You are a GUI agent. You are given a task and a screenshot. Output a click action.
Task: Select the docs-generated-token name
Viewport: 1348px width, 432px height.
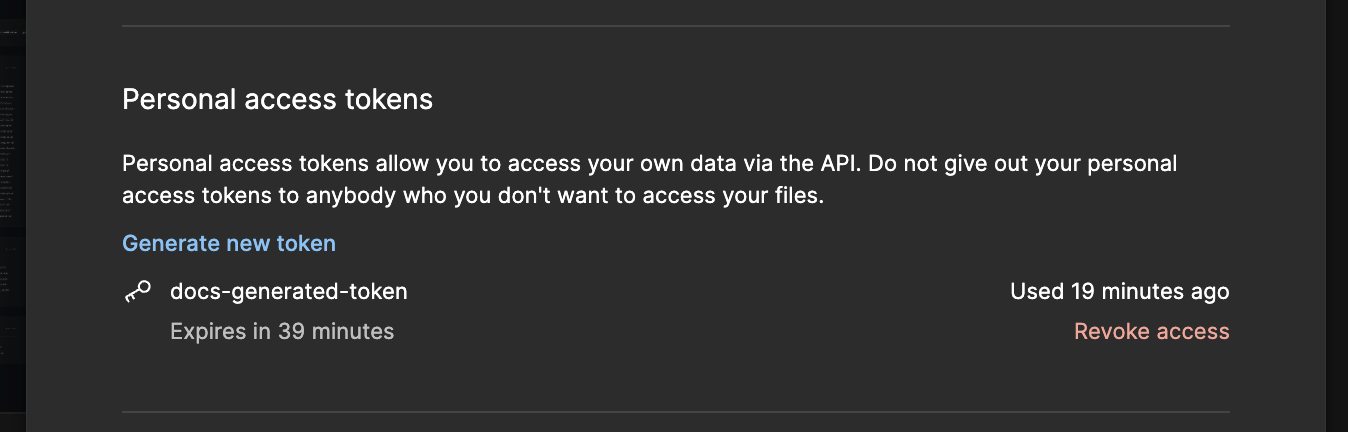point(289,292)
